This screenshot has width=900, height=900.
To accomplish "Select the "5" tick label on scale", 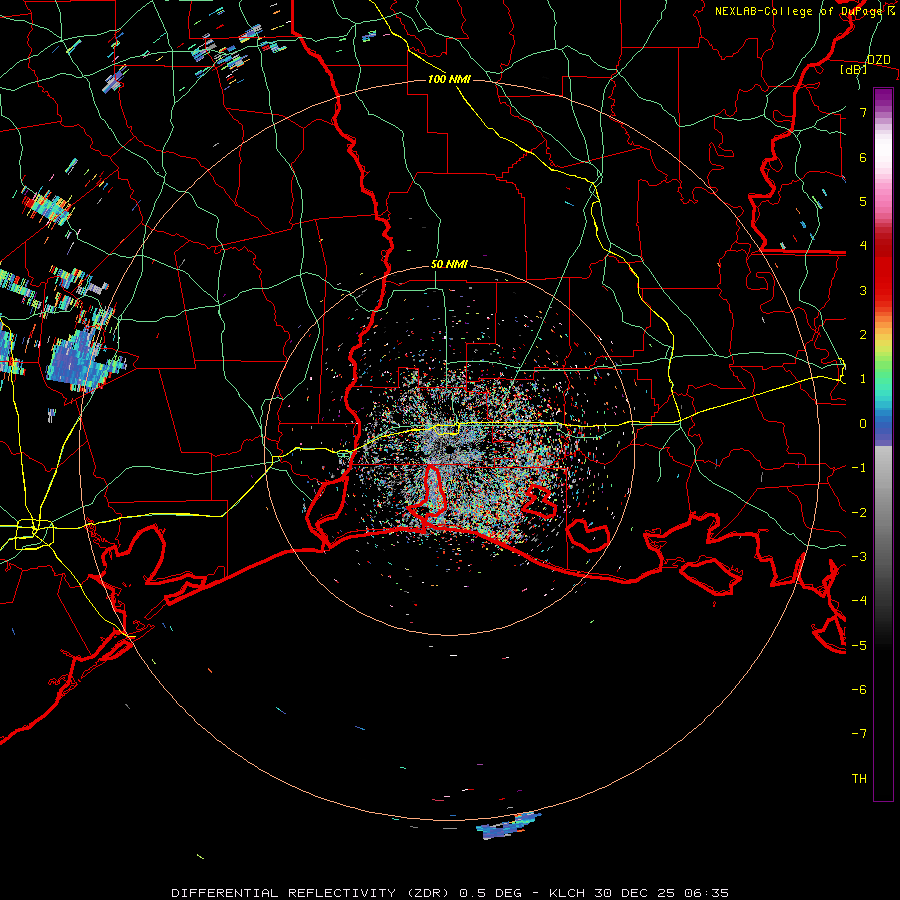I will (863, 201).
